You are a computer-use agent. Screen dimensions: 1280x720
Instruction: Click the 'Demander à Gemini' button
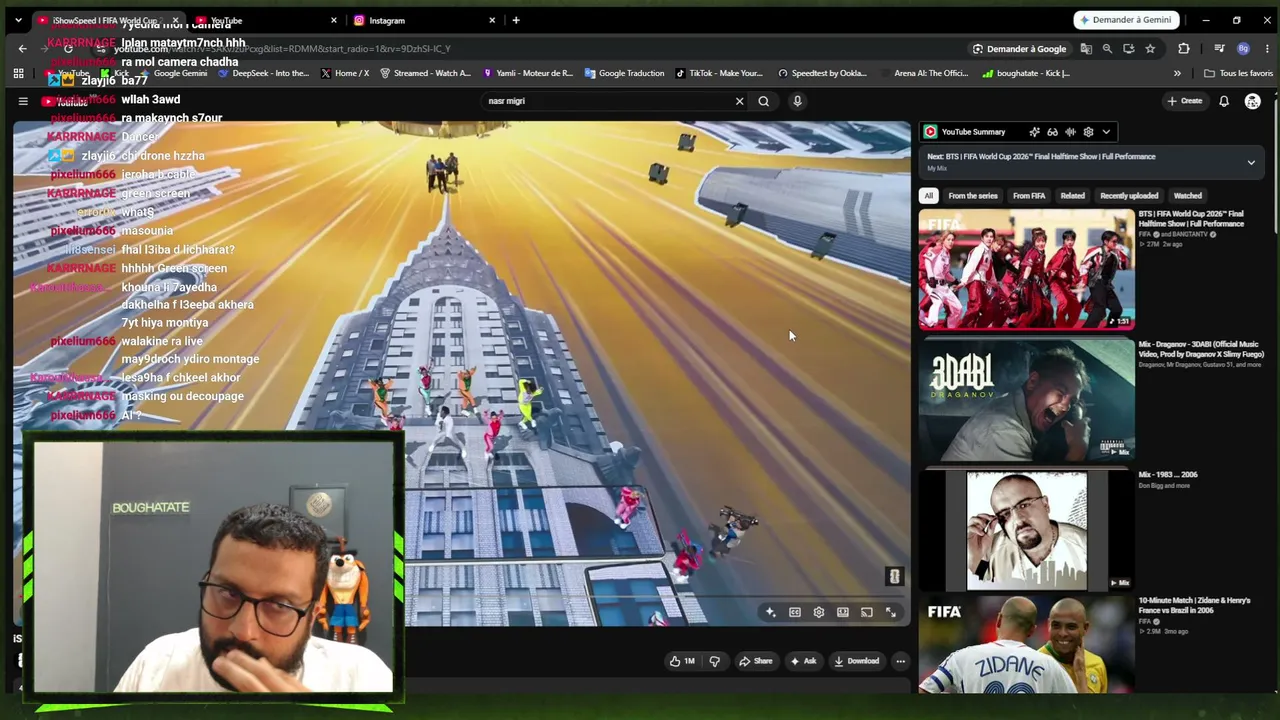point(1127,20)
